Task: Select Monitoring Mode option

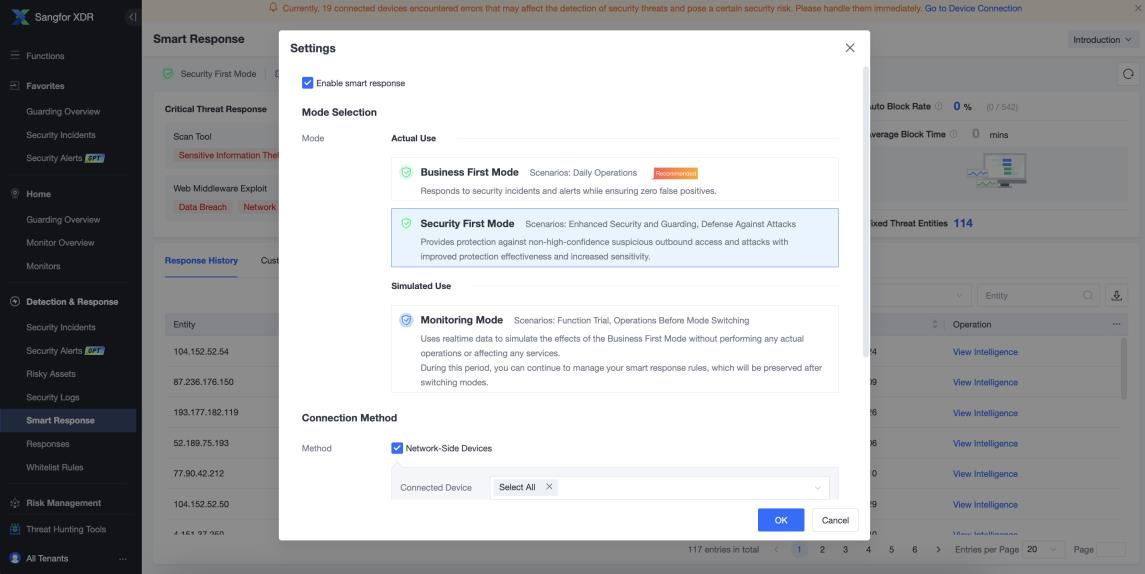Action: [615, 349]
